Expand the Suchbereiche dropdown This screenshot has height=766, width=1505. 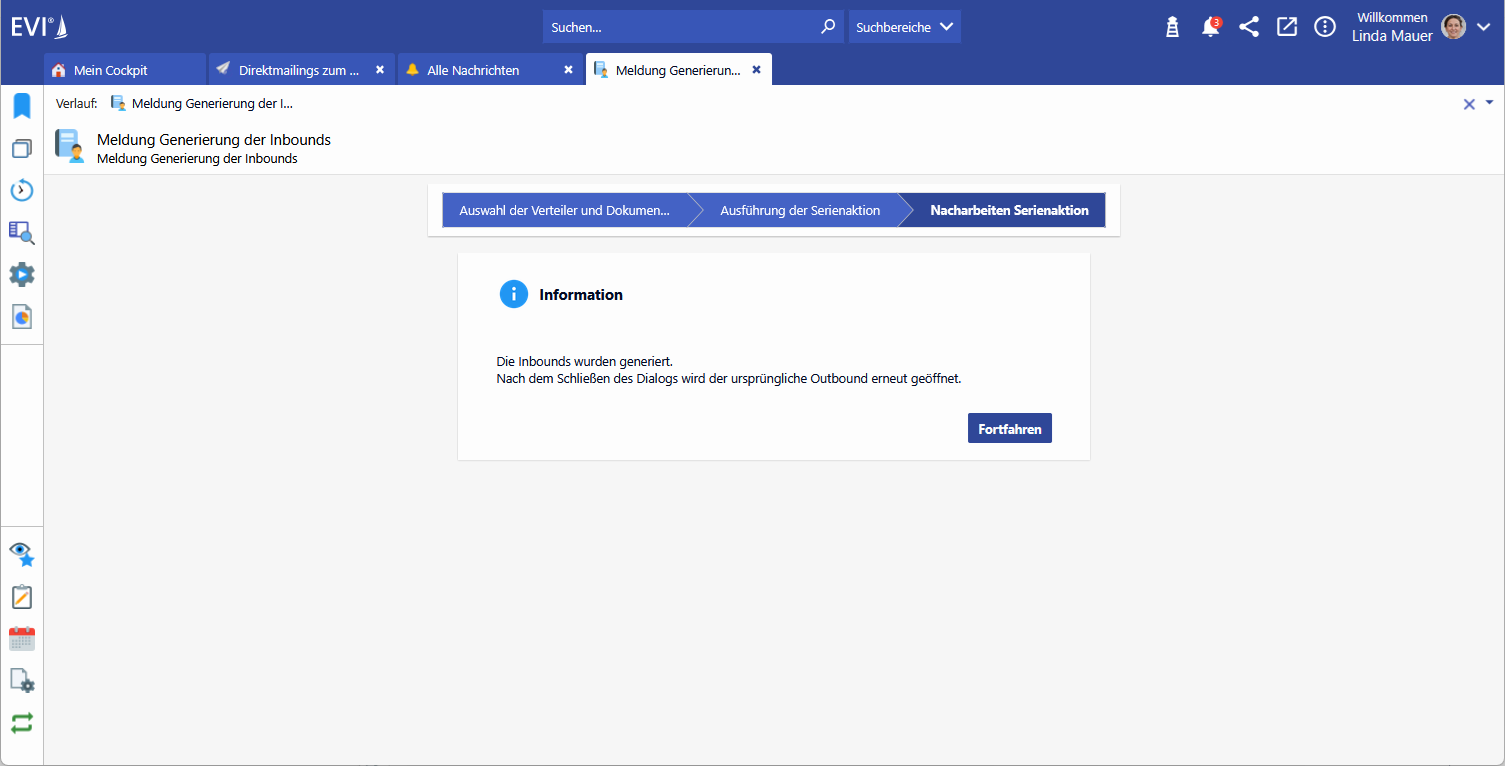click(x=904, y=27)
